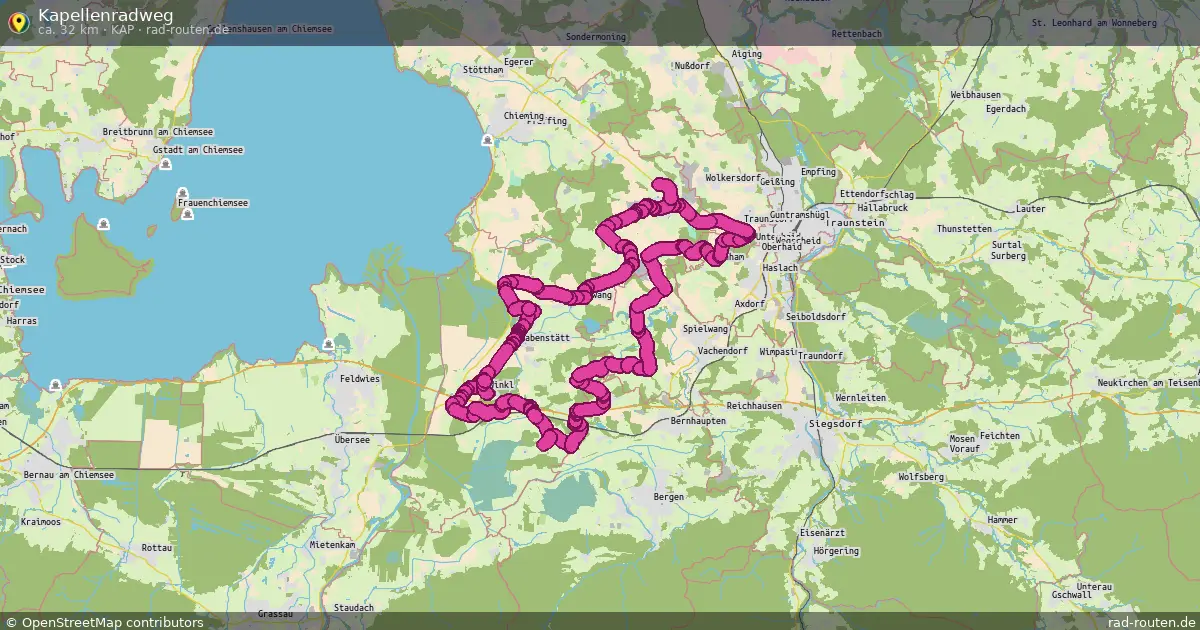Click the Rettenbach place label
This screenshot has width=1200, height=630.
(x=859, y=33)
